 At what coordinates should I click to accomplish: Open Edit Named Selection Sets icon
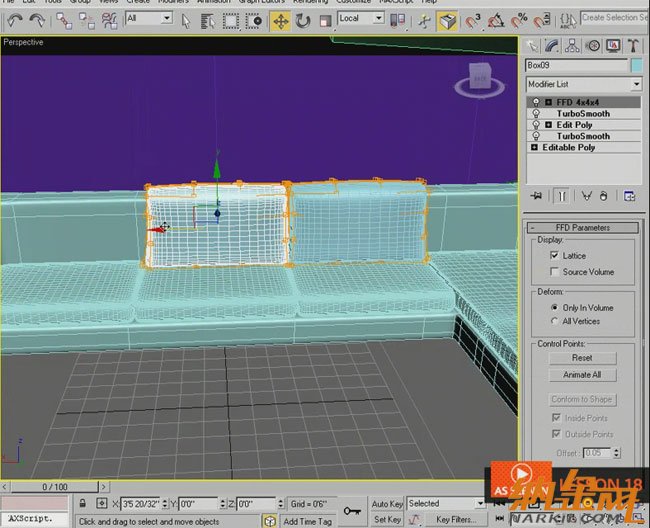point(568,21)
